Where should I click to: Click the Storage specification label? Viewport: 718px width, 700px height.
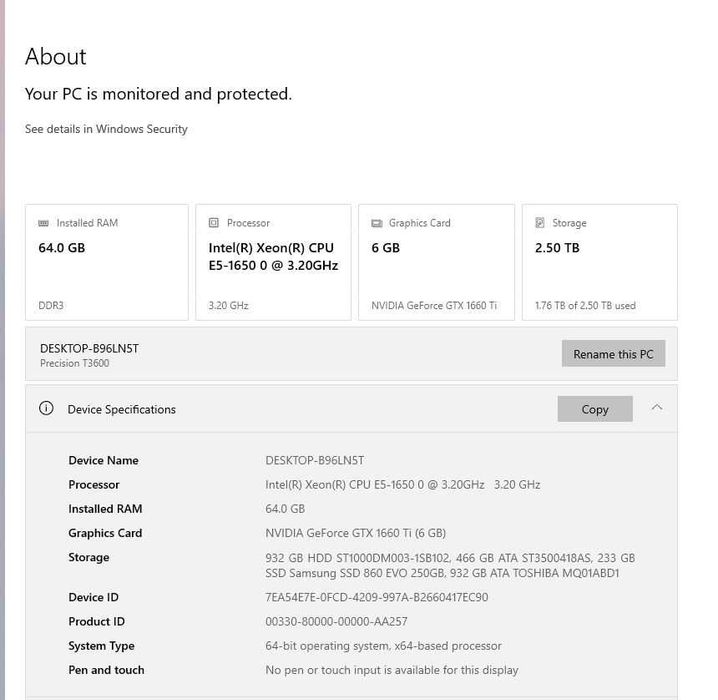coord(89,557)
